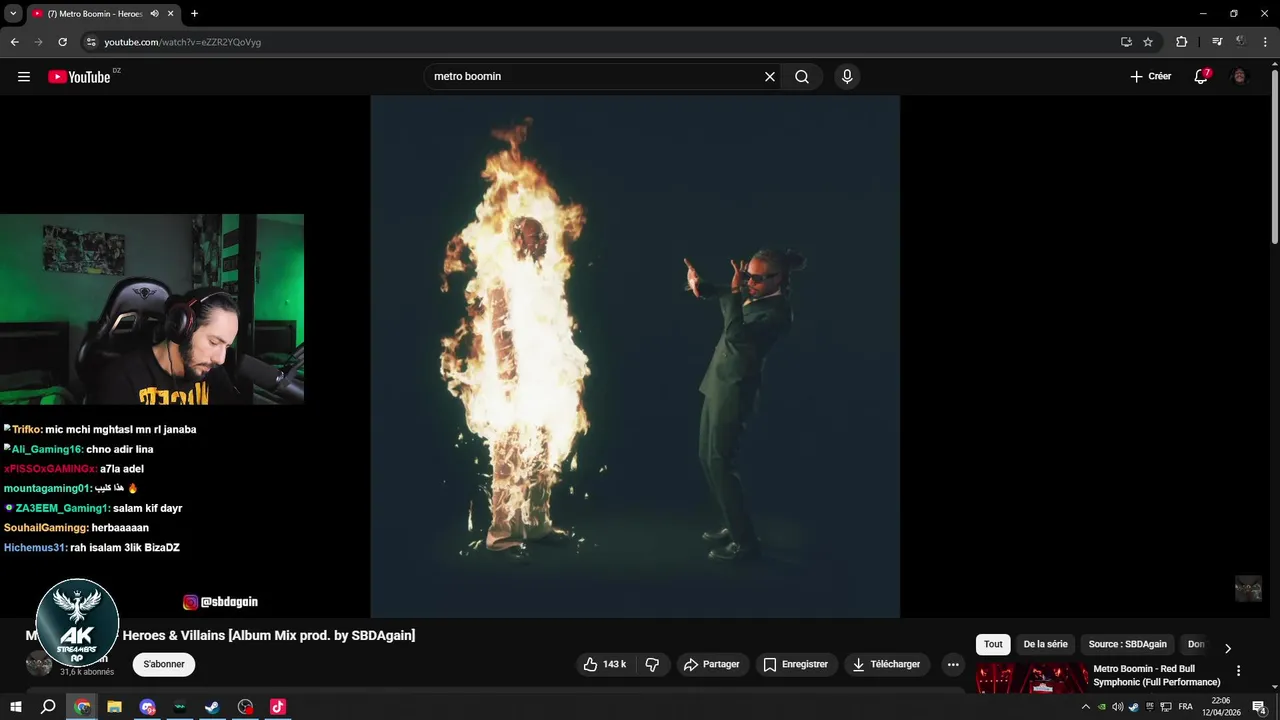The height and width of the screenshot is (720, 1280).
Task: Open options for Red Bull Symphonic video
Action: tap(1238, 671)
